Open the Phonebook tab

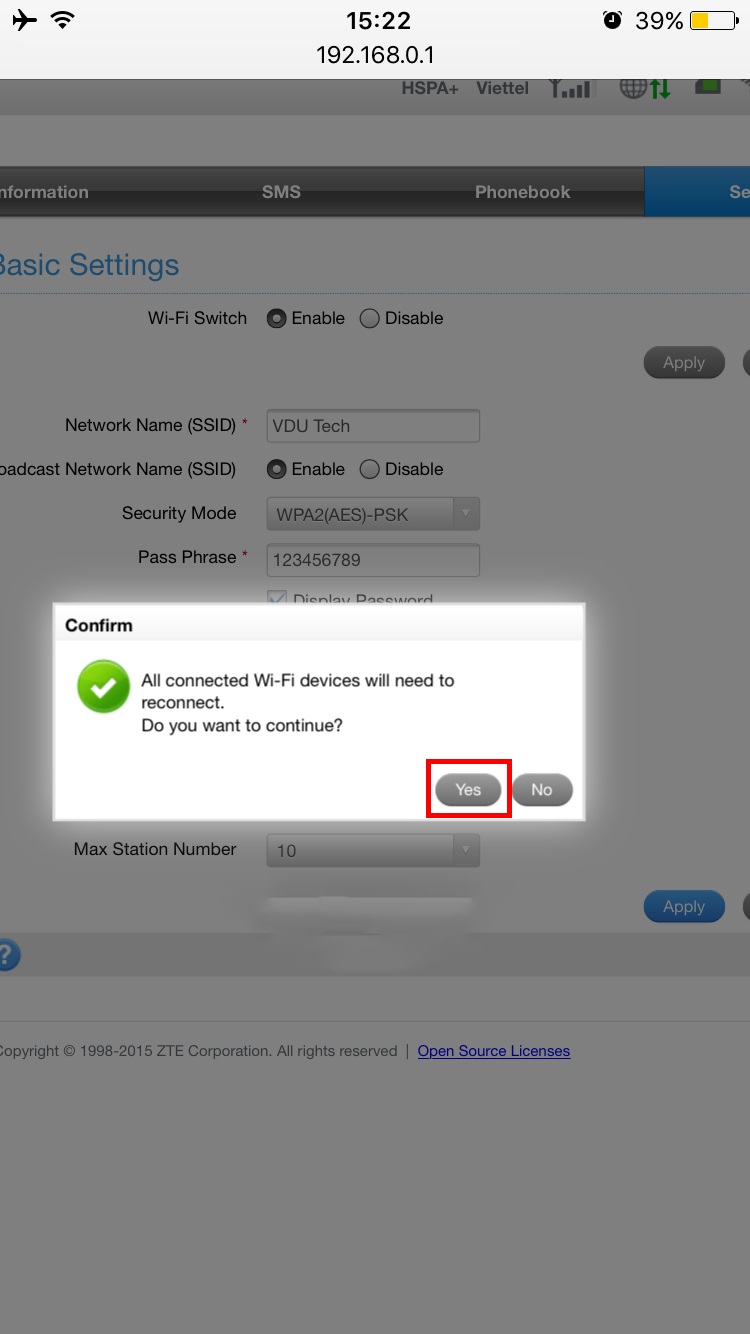[522, 192]
